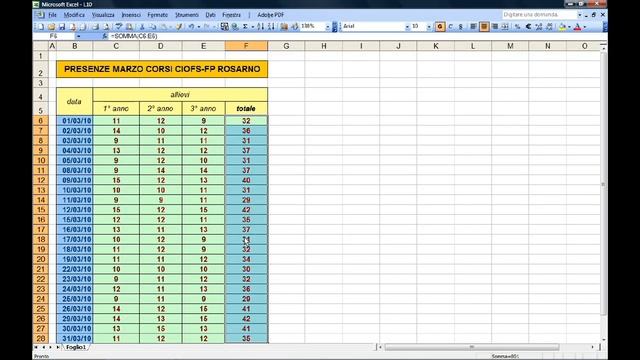Expand the help question box dropdown
This screenshot has width=640, height=360.
point(580,15)
